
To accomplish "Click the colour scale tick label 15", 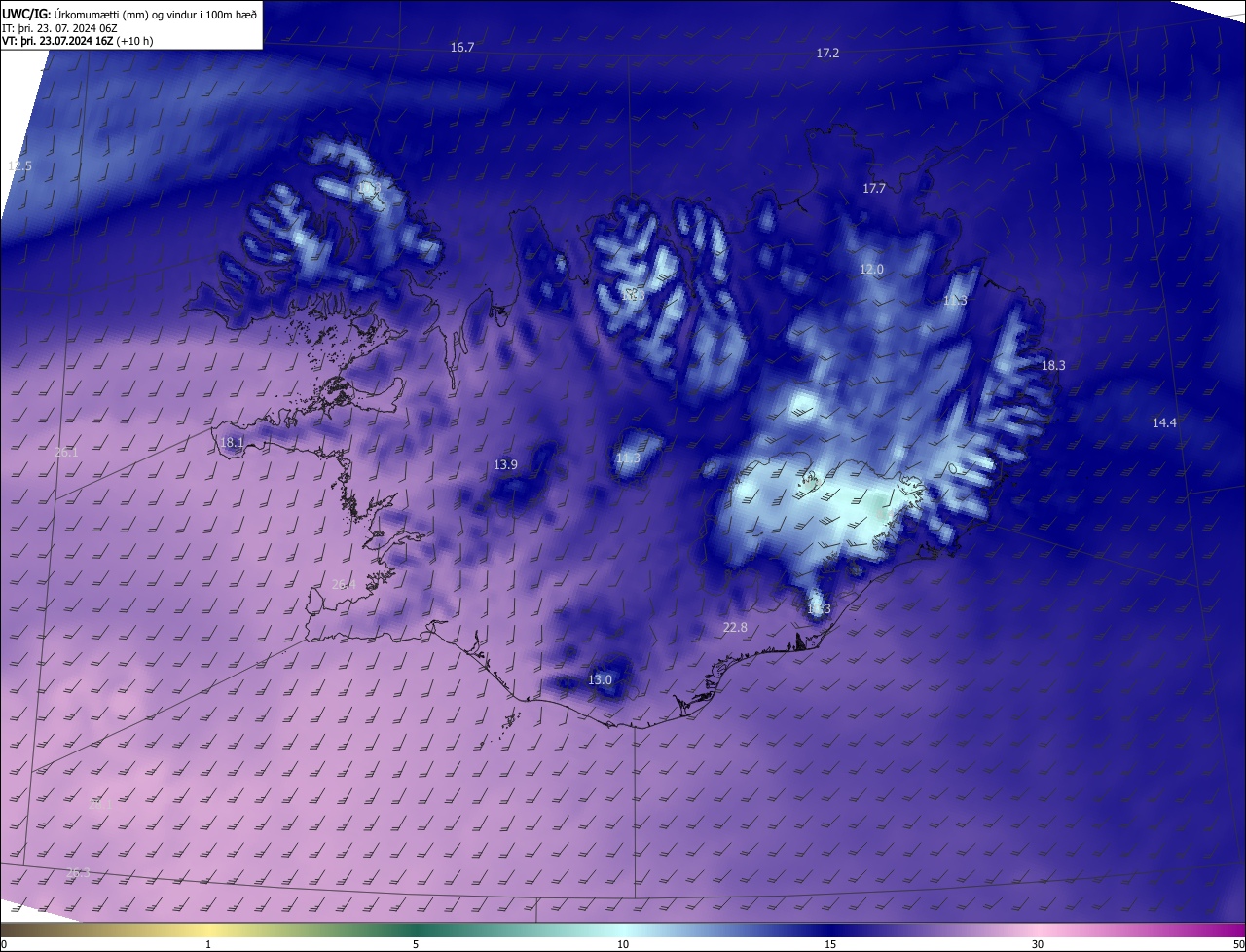I will [830, 944].
